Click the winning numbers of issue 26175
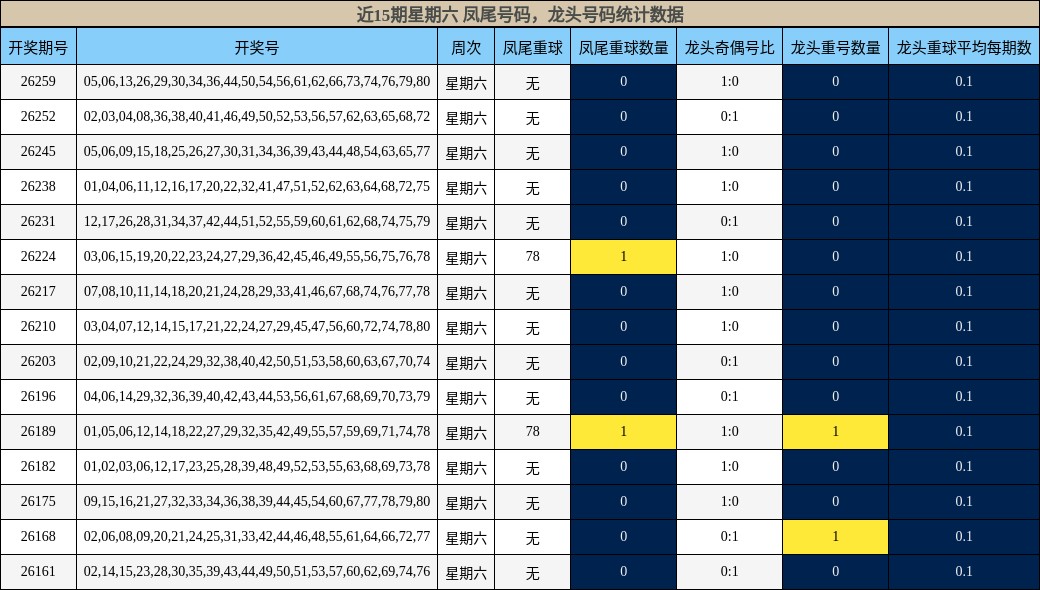Screen dimensions: 1040x590 (x=257, y=502)
